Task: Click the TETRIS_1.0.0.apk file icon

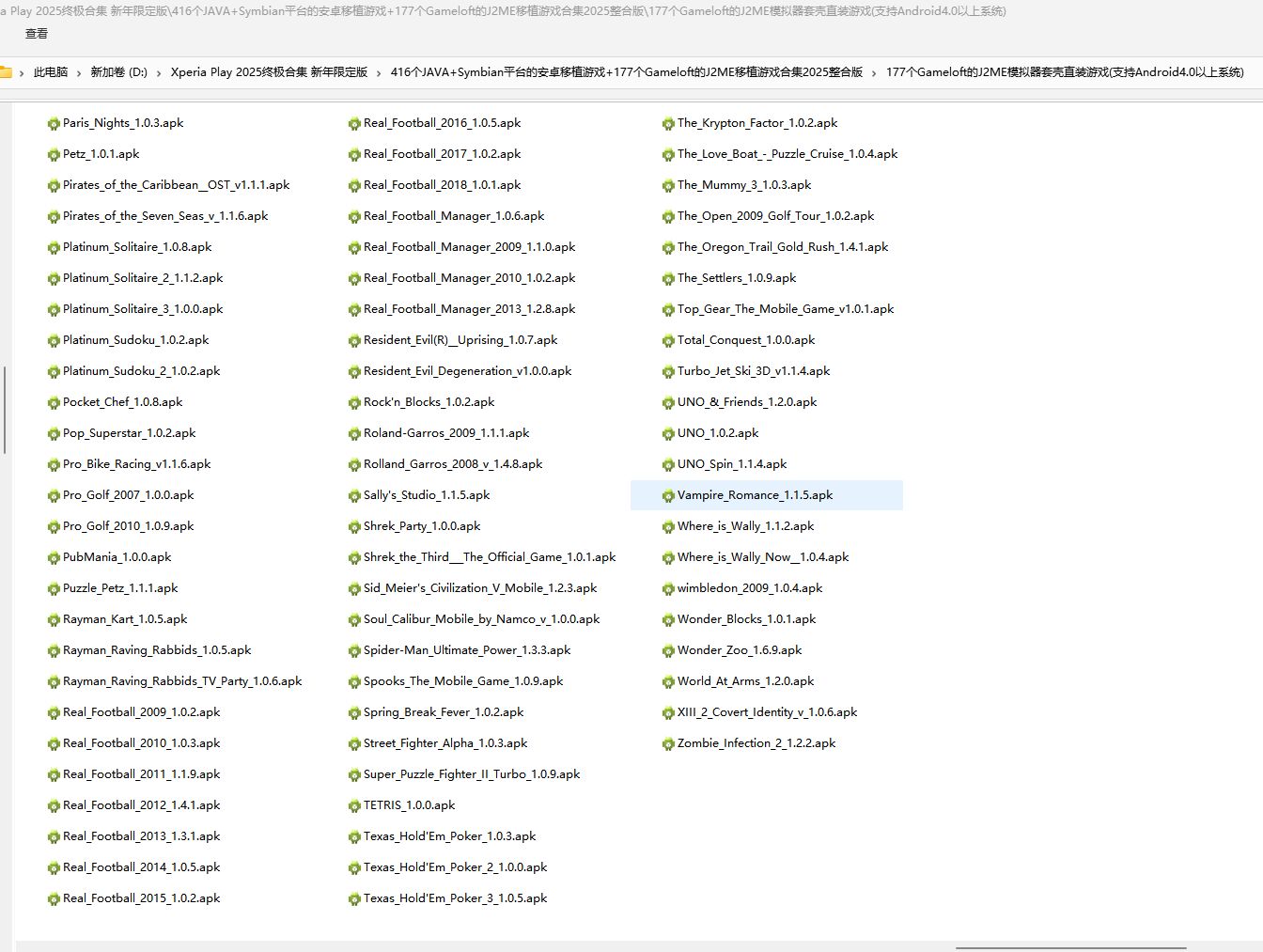Action: pyautogui.click(x=354, y=805)
